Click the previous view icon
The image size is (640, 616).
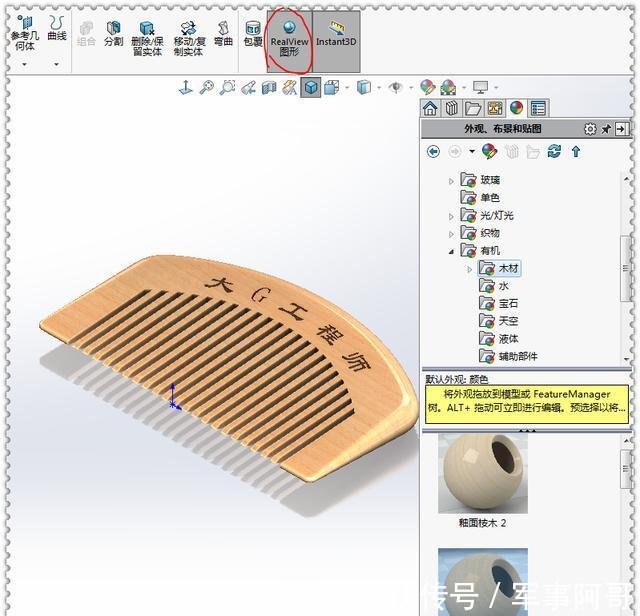click(x=248, y=87)
